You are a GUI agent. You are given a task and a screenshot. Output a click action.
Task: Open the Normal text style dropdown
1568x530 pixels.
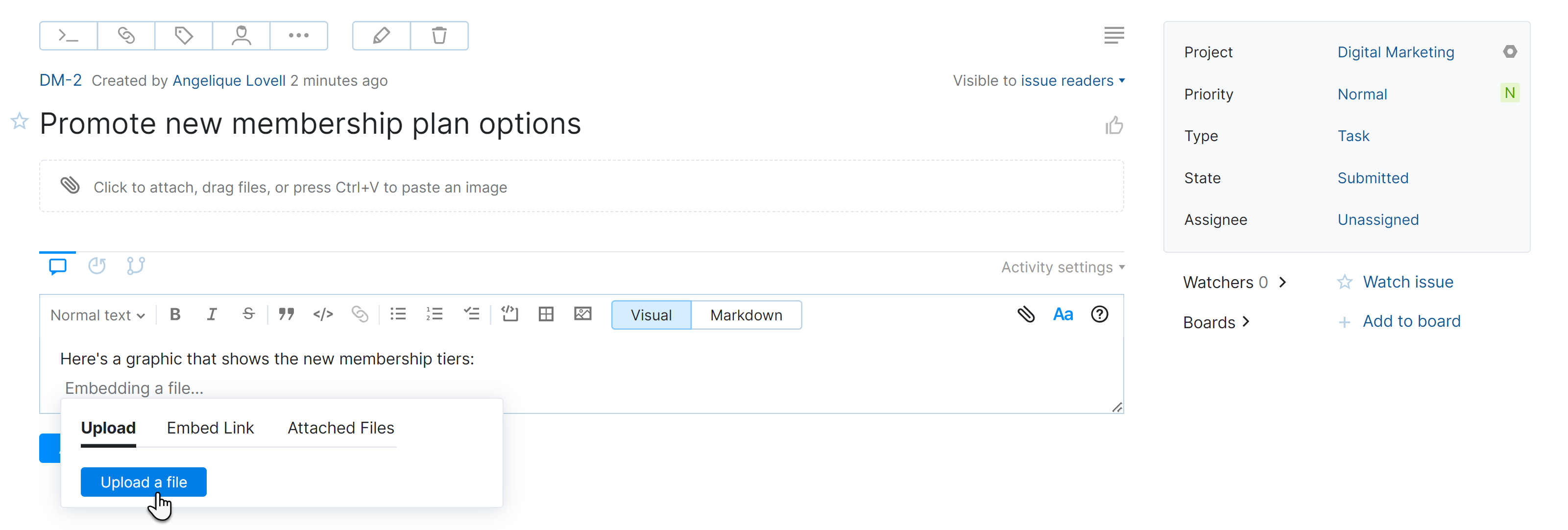click(97, 314)
